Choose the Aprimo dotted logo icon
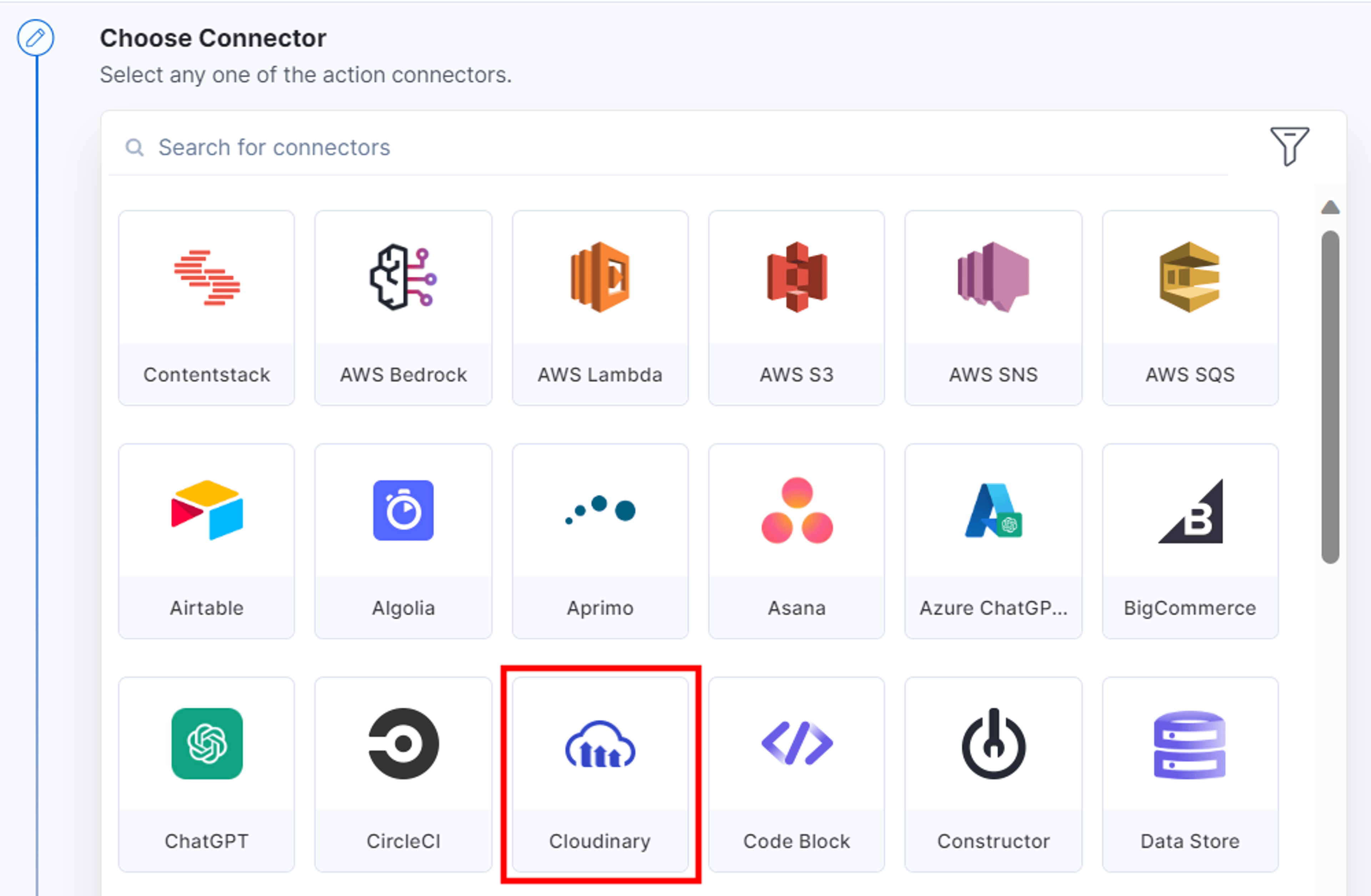Screen dimensions: 1371x896 (x=600, y=510)
